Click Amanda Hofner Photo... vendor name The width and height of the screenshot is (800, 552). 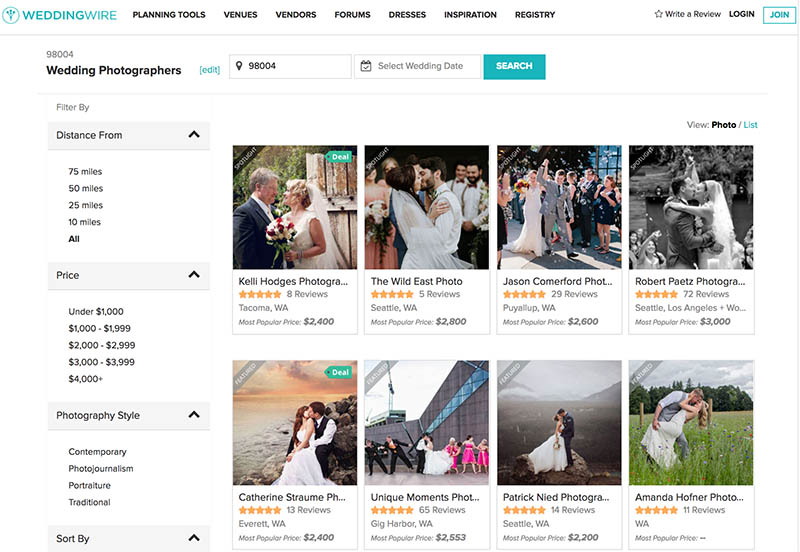(689, 497)
